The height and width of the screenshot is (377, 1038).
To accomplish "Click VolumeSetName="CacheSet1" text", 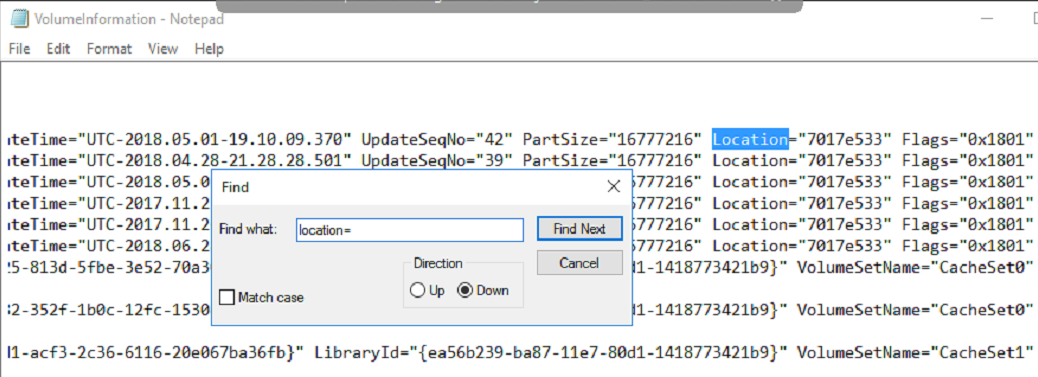I will tap(915, 352).
